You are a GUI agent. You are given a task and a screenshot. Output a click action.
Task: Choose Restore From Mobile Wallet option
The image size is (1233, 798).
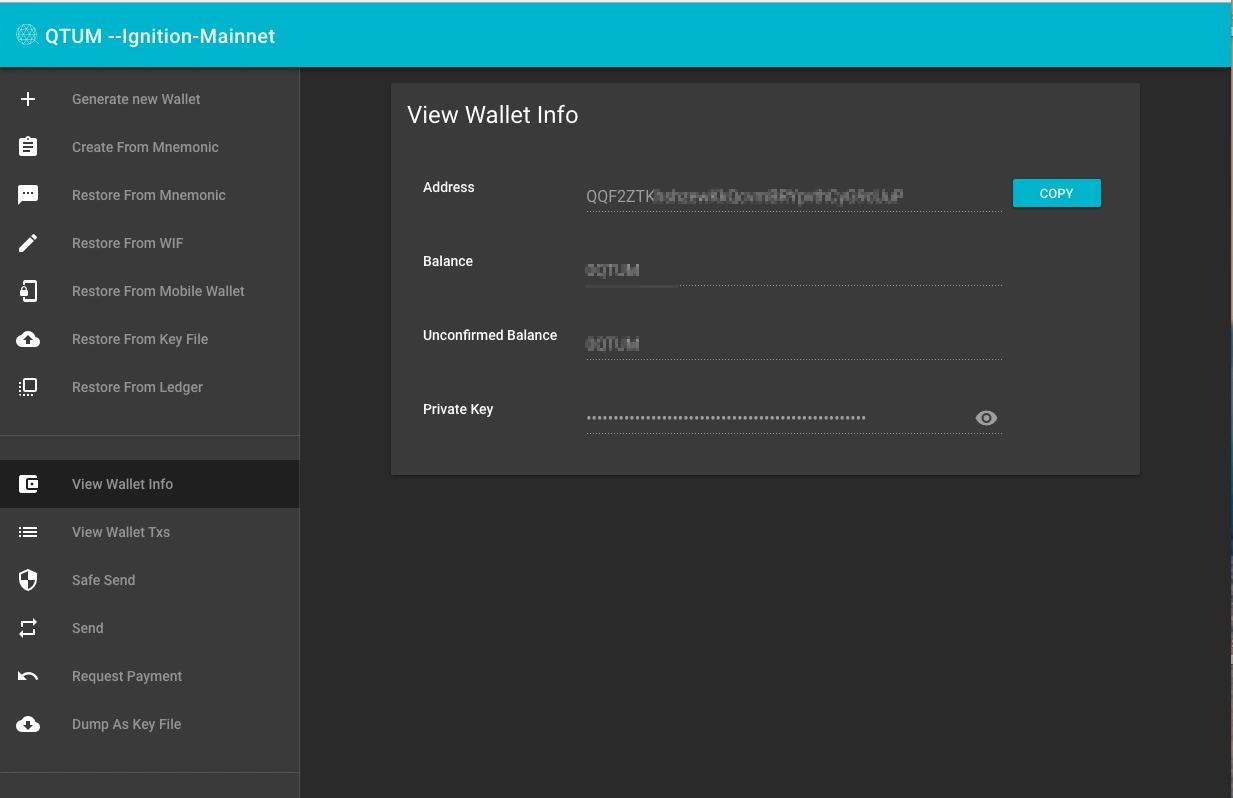[x=149, y=291]
